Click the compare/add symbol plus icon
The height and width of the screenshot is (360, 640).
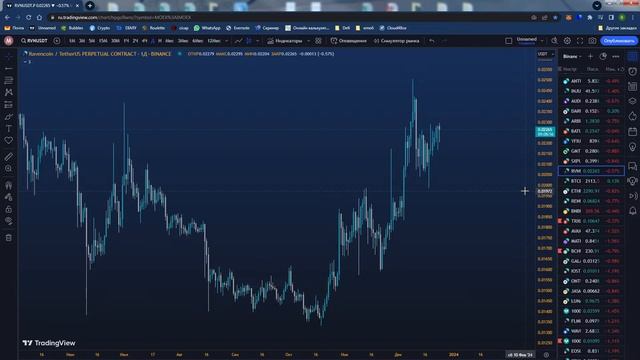[57, 41]
